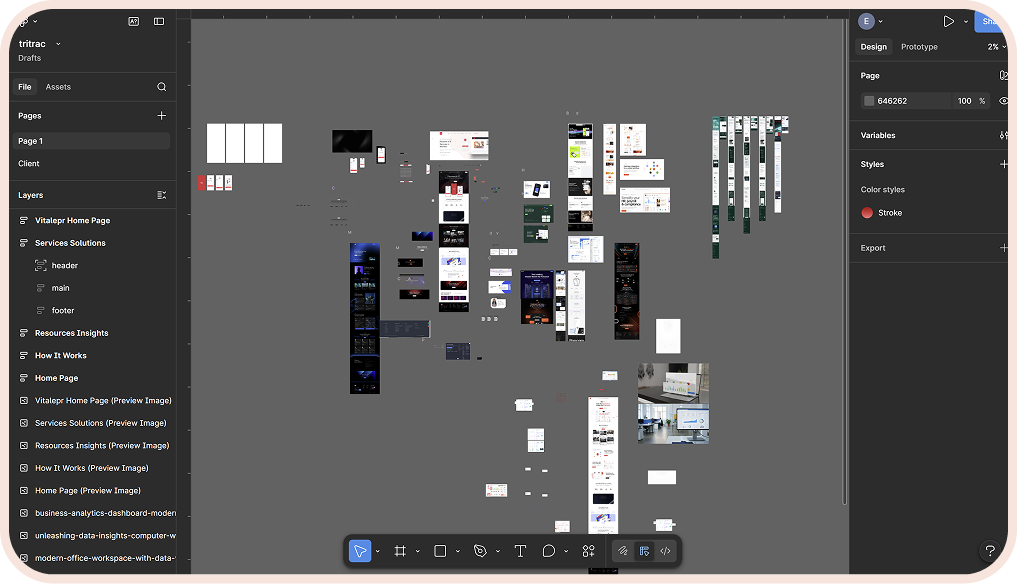
Task: Open the Assets tab
Action: (58, 87)
